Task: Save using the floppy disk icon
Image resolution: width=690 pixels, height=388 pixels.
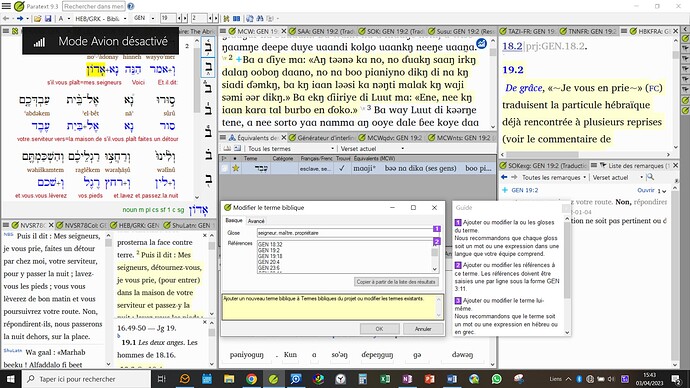Action: click(x=48, y=18)
